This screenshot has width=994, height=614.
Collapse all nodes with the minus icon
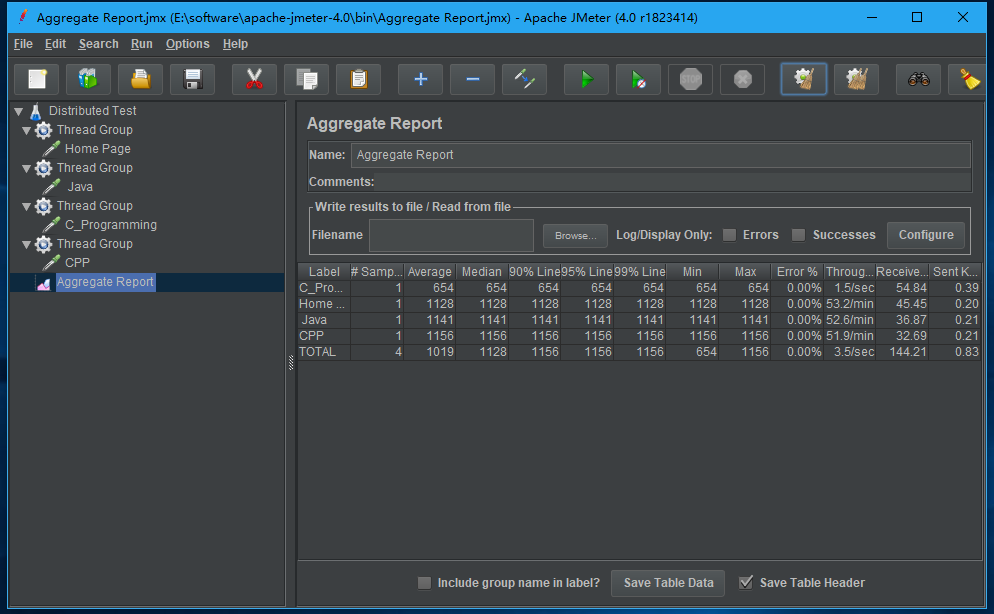tap(472, 79)
